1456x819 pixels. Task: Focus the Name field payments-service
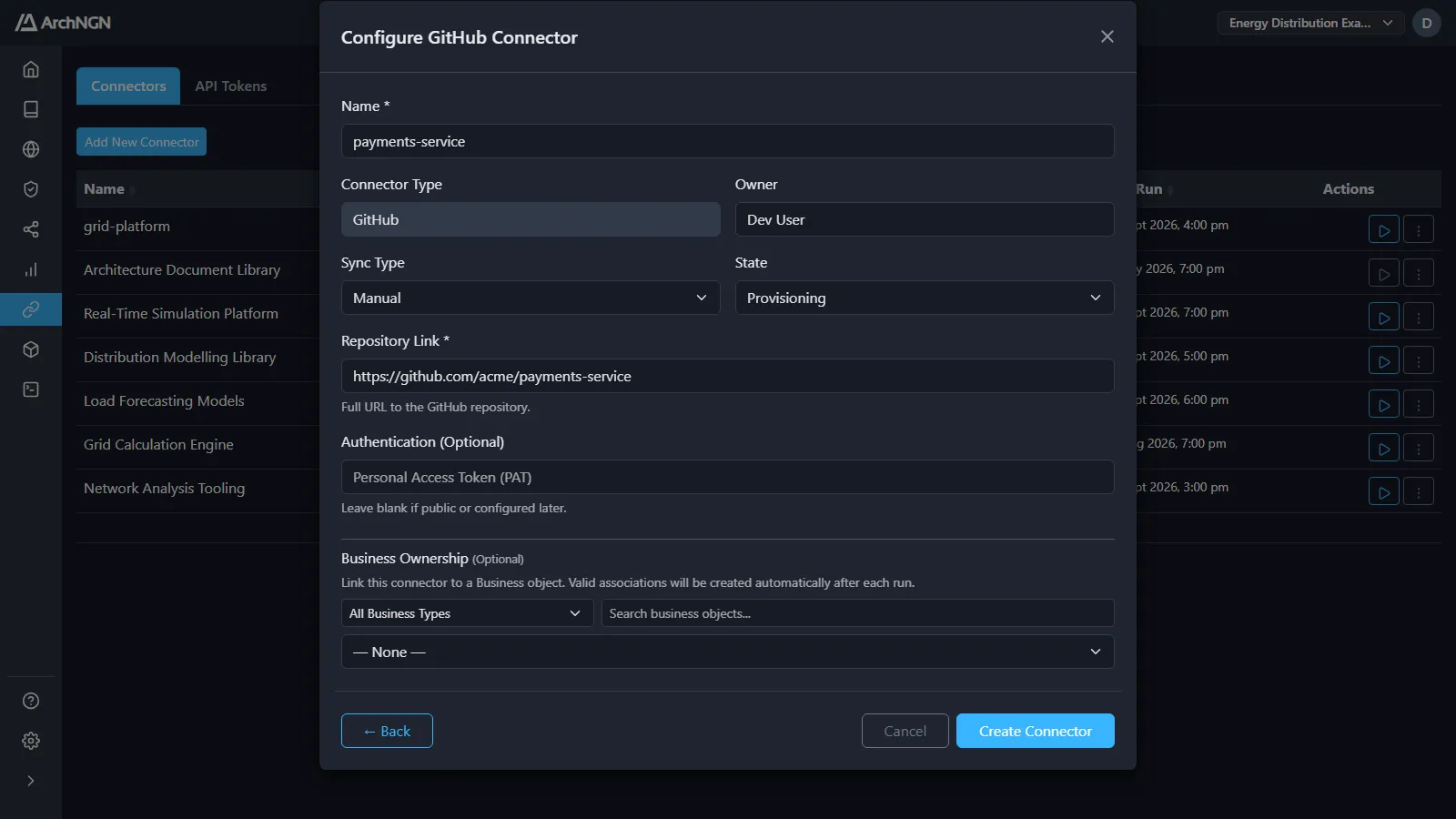coord(728,141)
